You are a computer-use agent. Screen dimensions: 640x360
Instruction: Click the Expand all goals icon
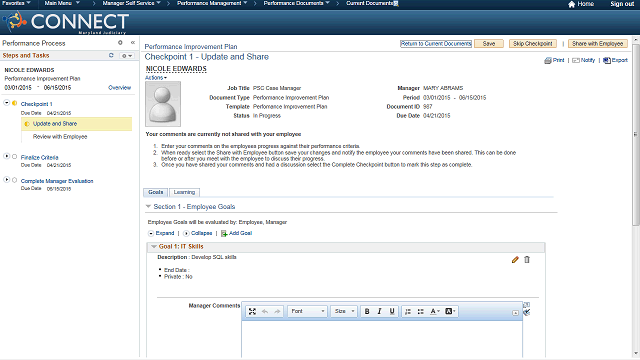151,233
